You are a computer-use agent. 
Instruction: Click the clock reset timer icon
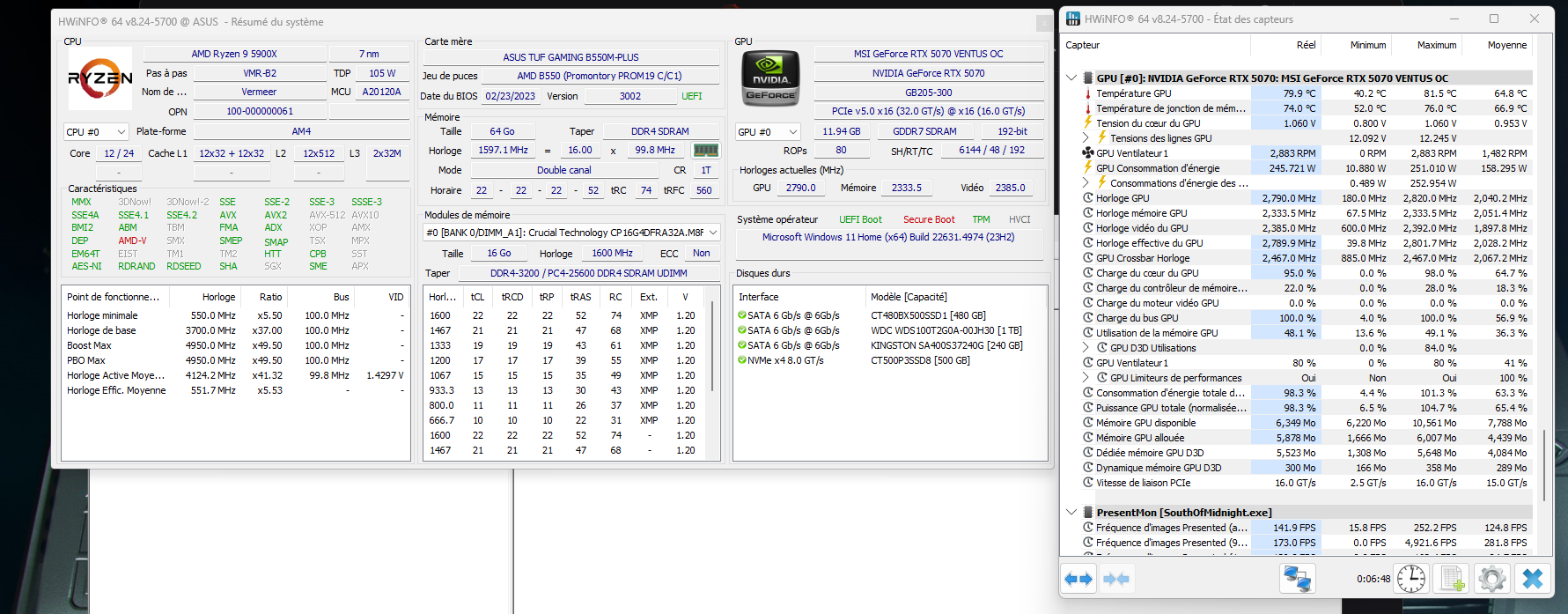tap(1411, 579)
